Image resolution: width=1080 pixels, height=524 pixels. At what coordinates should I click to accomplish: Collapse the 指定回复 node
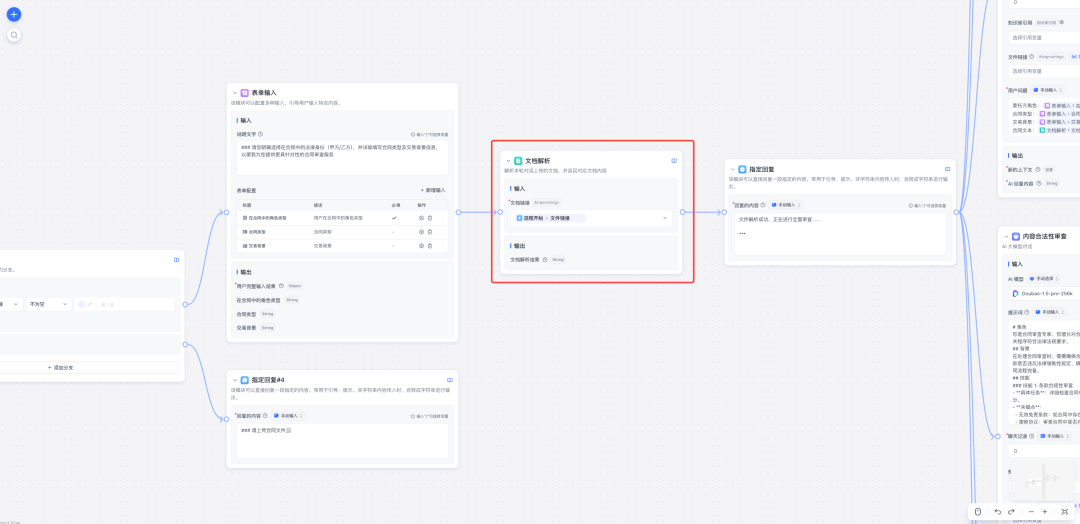(x=731, y=169)
